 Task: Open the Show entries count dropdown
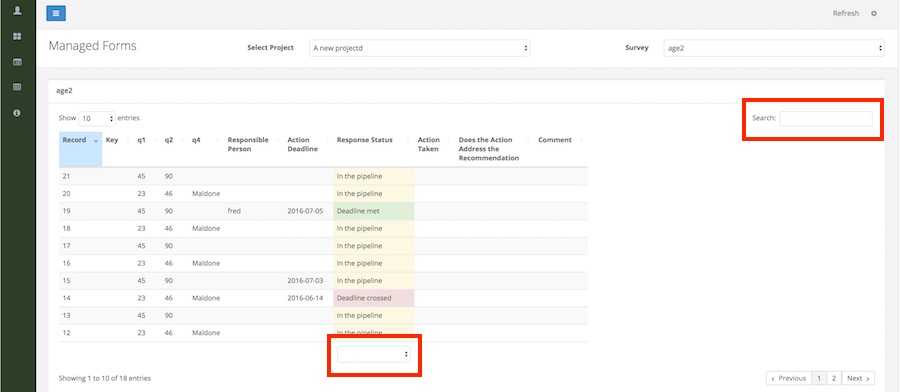click(96, 118)
